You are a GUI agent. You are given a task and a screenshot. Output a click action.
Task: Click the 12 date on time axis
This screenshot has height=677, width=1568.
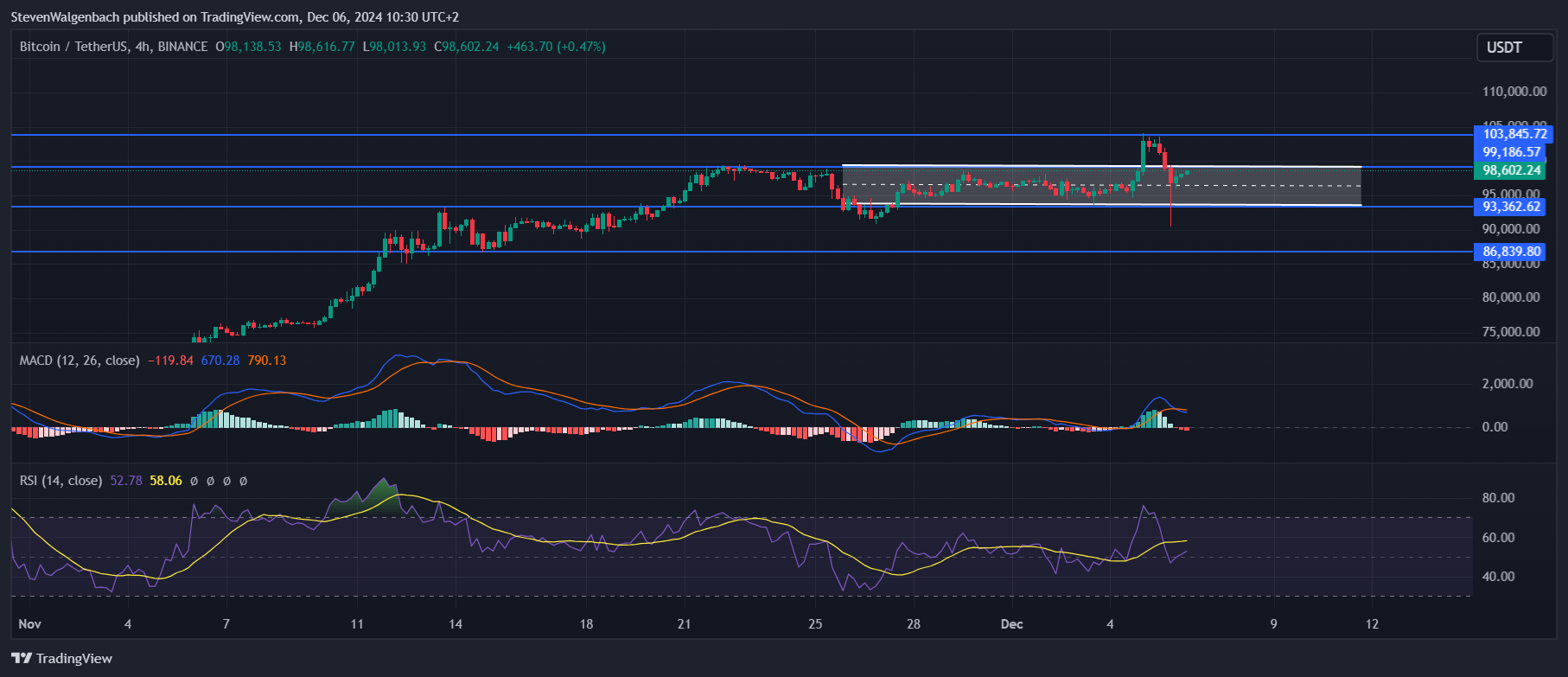(x=1372, y=624)
